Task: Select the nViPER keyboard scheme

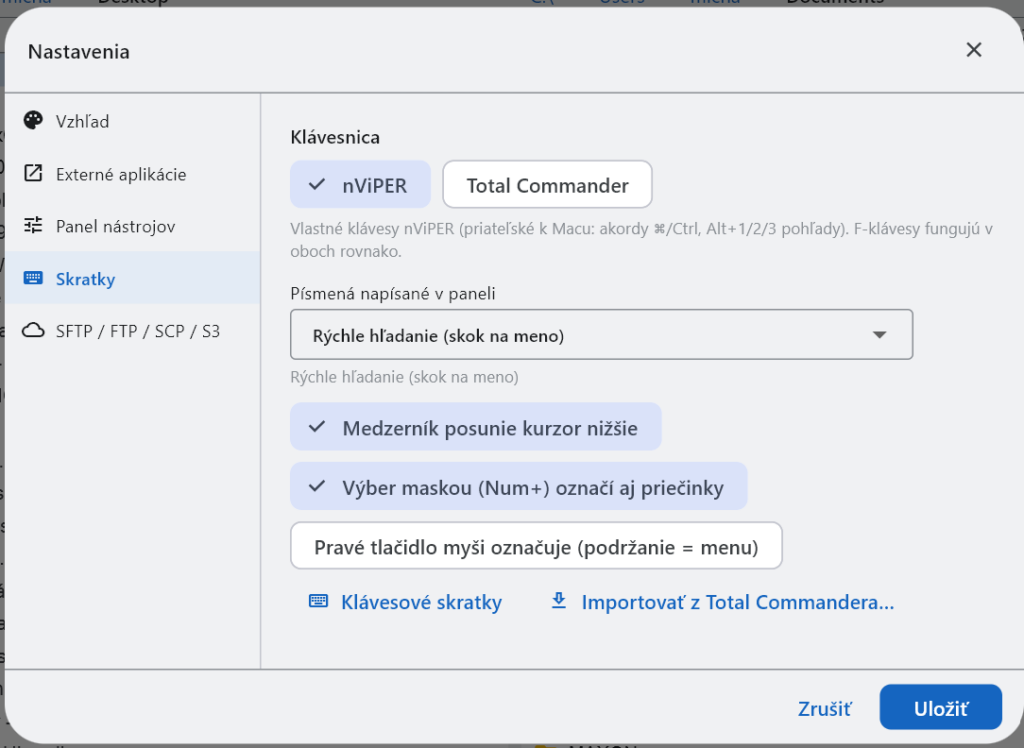Action: pos(360,185)
